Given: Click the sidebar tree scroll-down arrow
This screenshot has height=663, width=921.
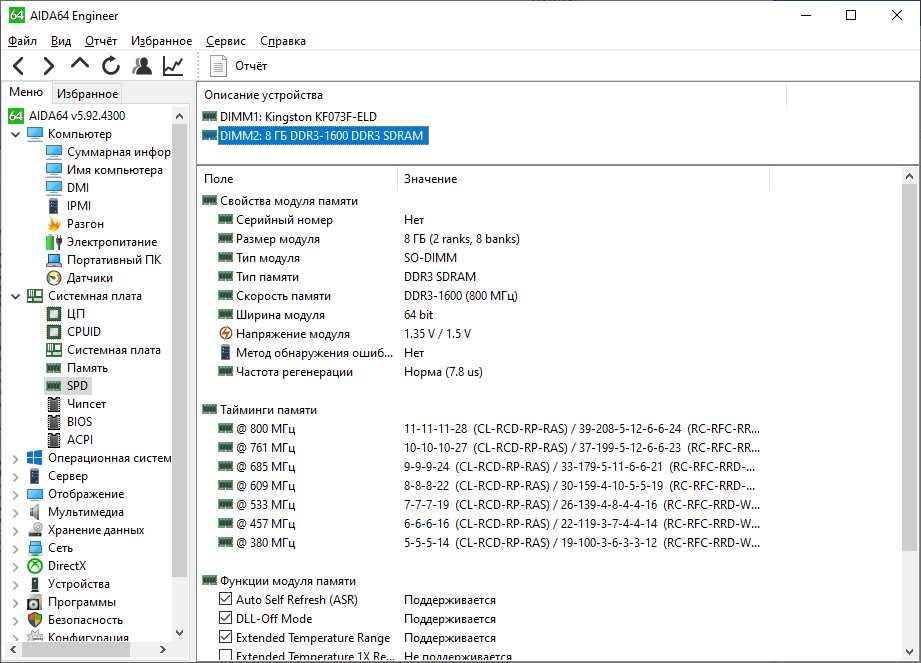Looking at the screenshot, I should [180, 633].
